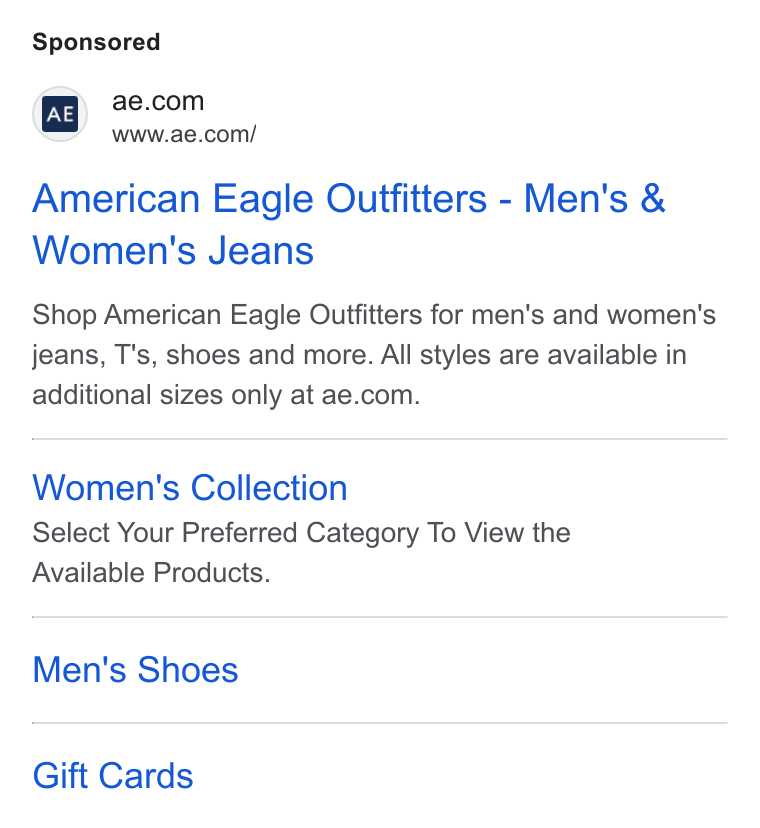The height and width of the screenshot is (828, 760).
Task: Click the "Available Products." text
Action: click(152, 572)
